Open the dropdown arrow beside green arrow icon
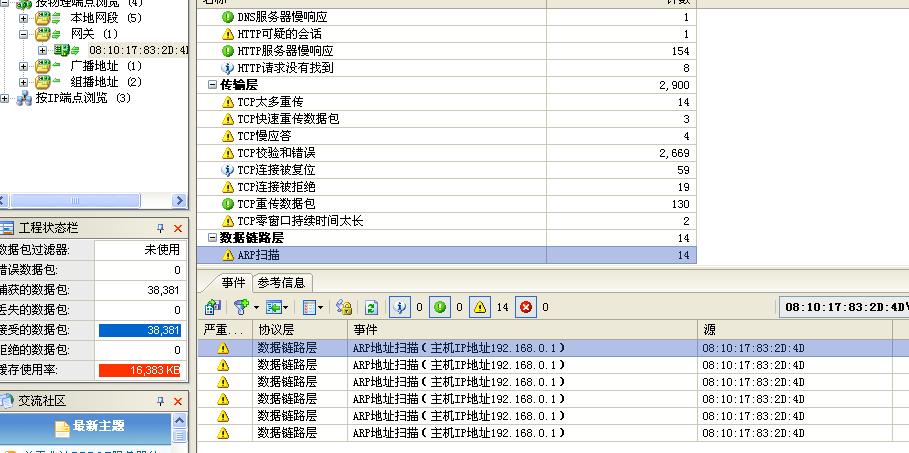This screenshot has width=909, height=453. click(x=286, y=307)
